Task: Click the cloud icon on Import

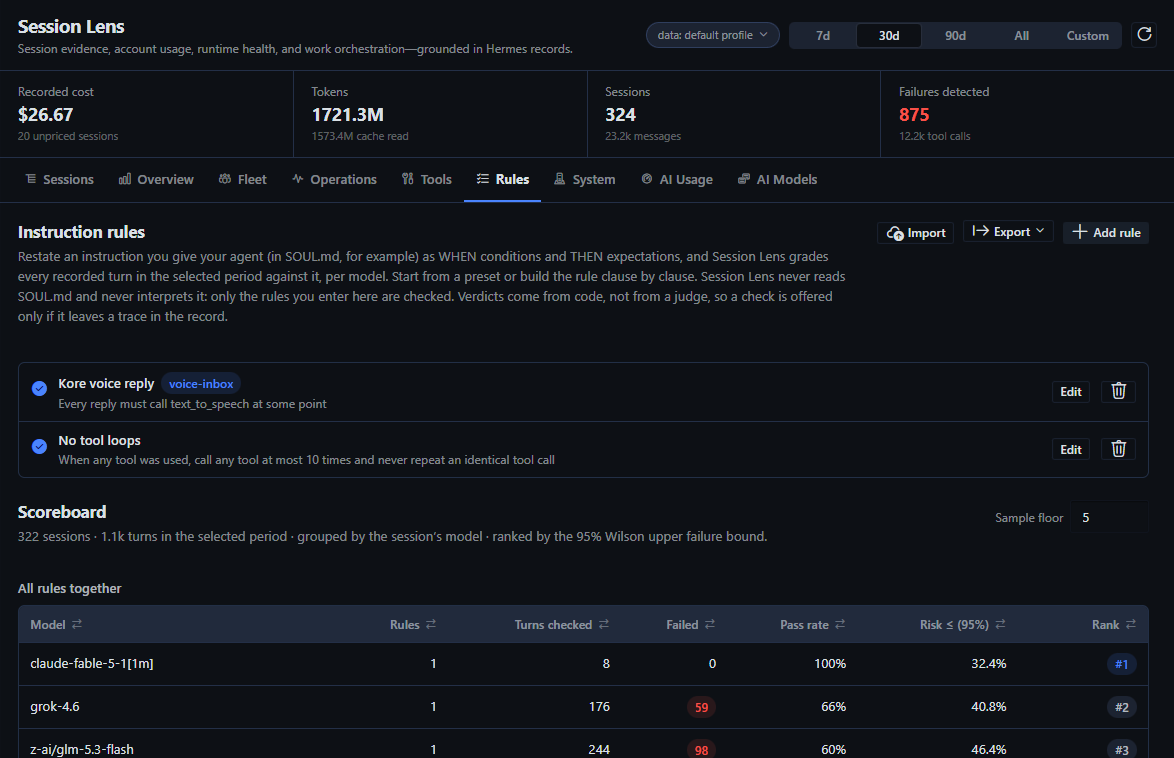Action: (x=895, y=233)
